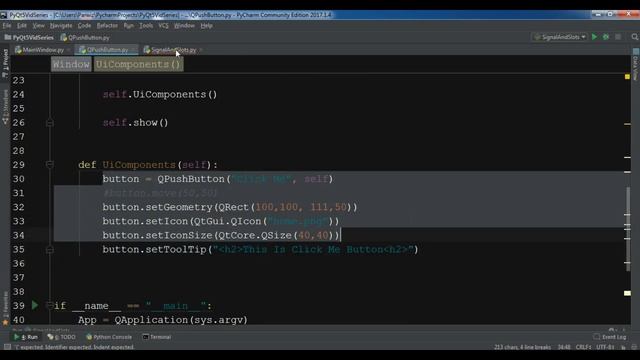
Task: Open the Python Console tool window
Action: (109, 337)
